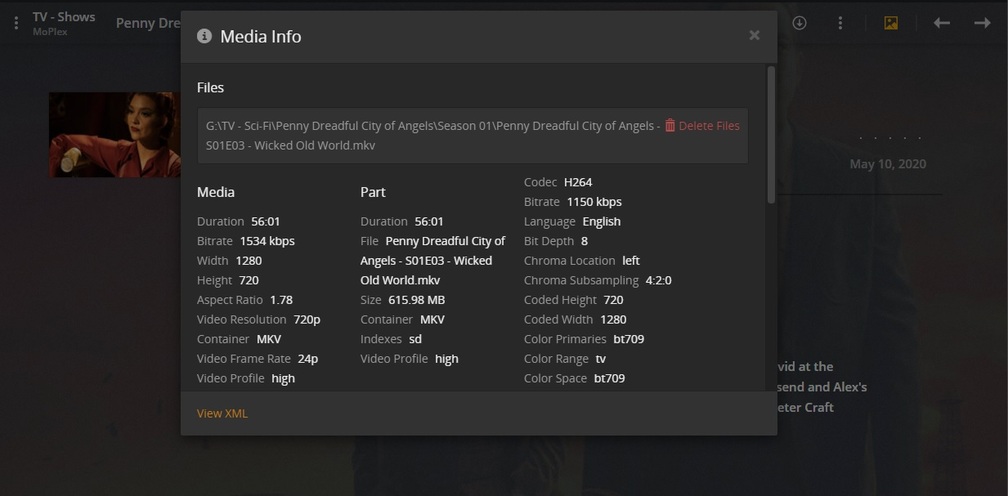
Task: Click the episode thumbnail image
Action: click(x=114, y=135)
